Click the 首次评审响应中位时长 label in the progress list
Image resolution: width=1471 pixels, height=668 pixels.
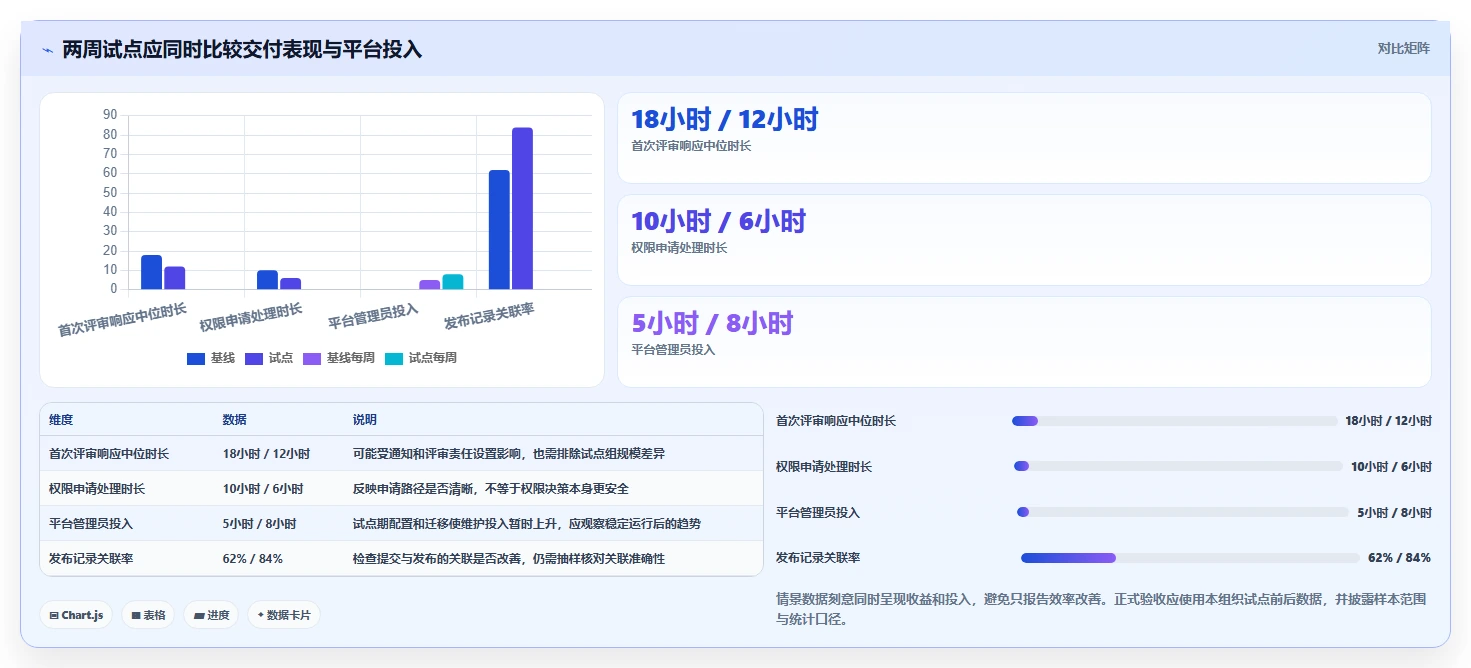click(836, 421)
